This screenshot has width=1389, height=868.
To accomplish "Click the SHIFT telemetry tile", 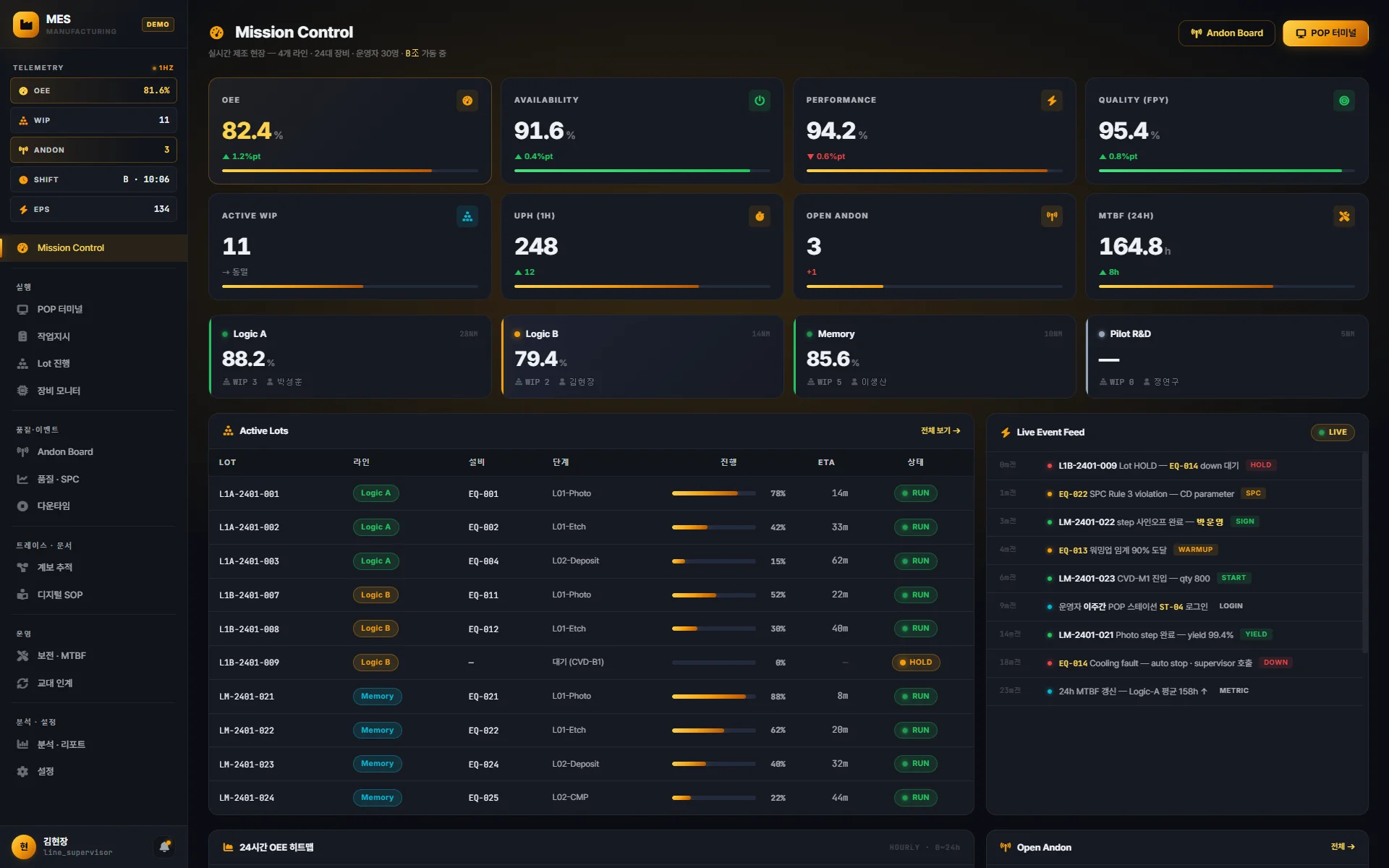I will point(94,180).
